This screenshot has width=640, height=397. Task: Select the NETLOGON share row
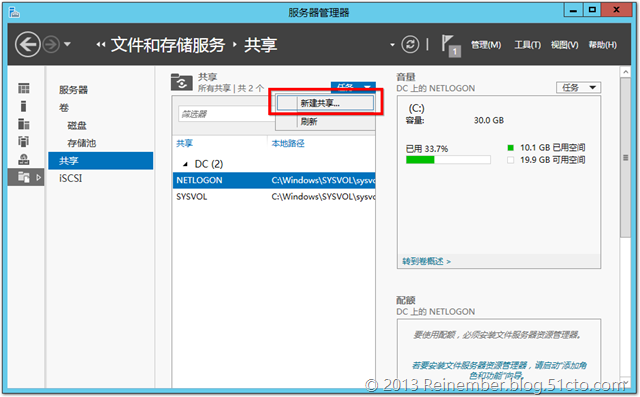point(274,180)
